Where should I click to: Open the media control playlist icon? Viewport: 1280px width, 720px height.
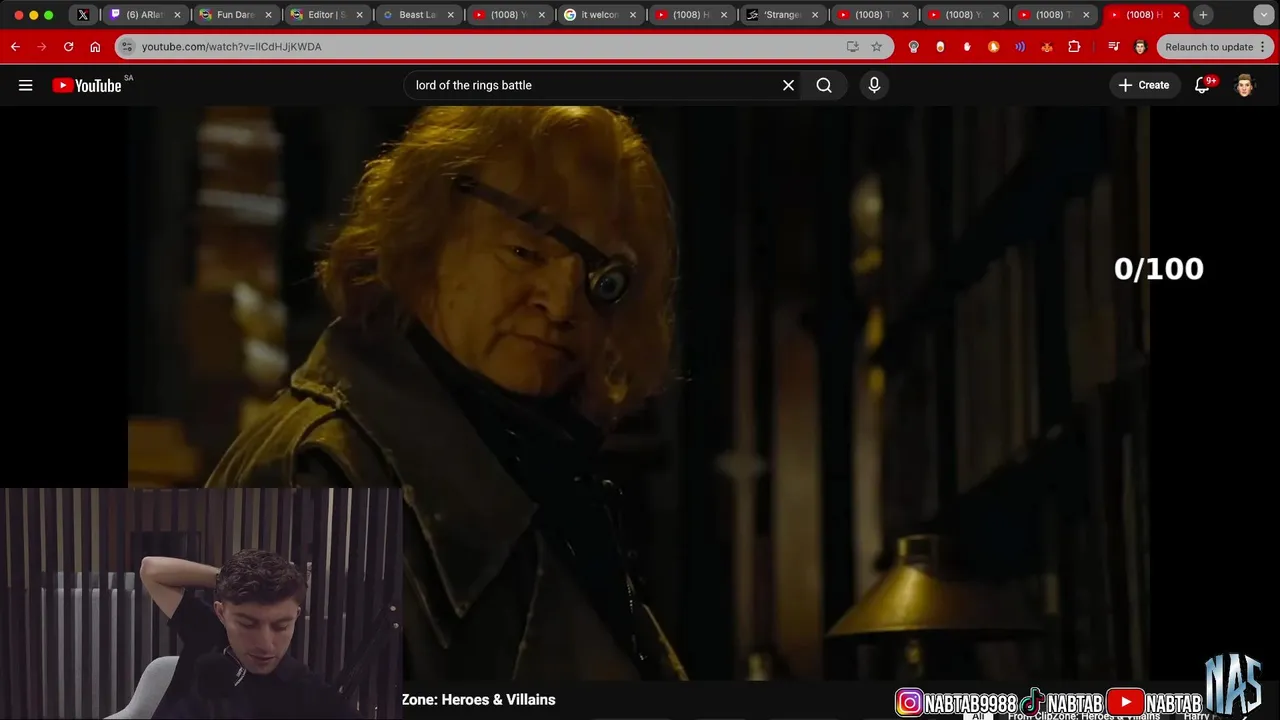(1113, 47)
